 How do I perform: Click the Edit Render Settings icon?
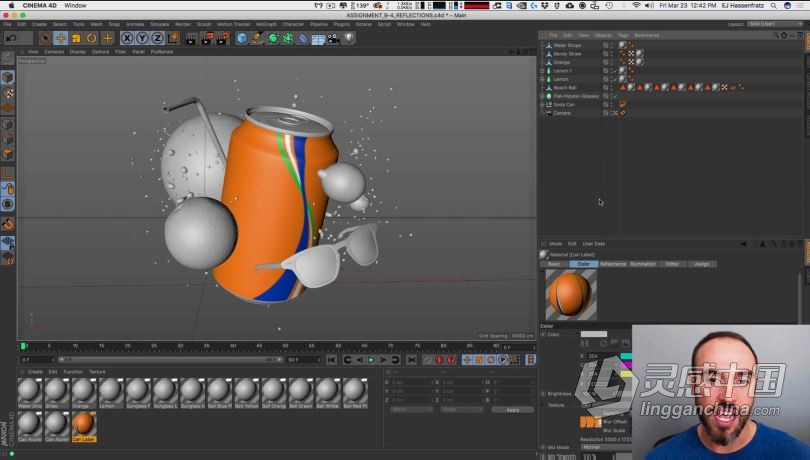click(x=223, y=38)
